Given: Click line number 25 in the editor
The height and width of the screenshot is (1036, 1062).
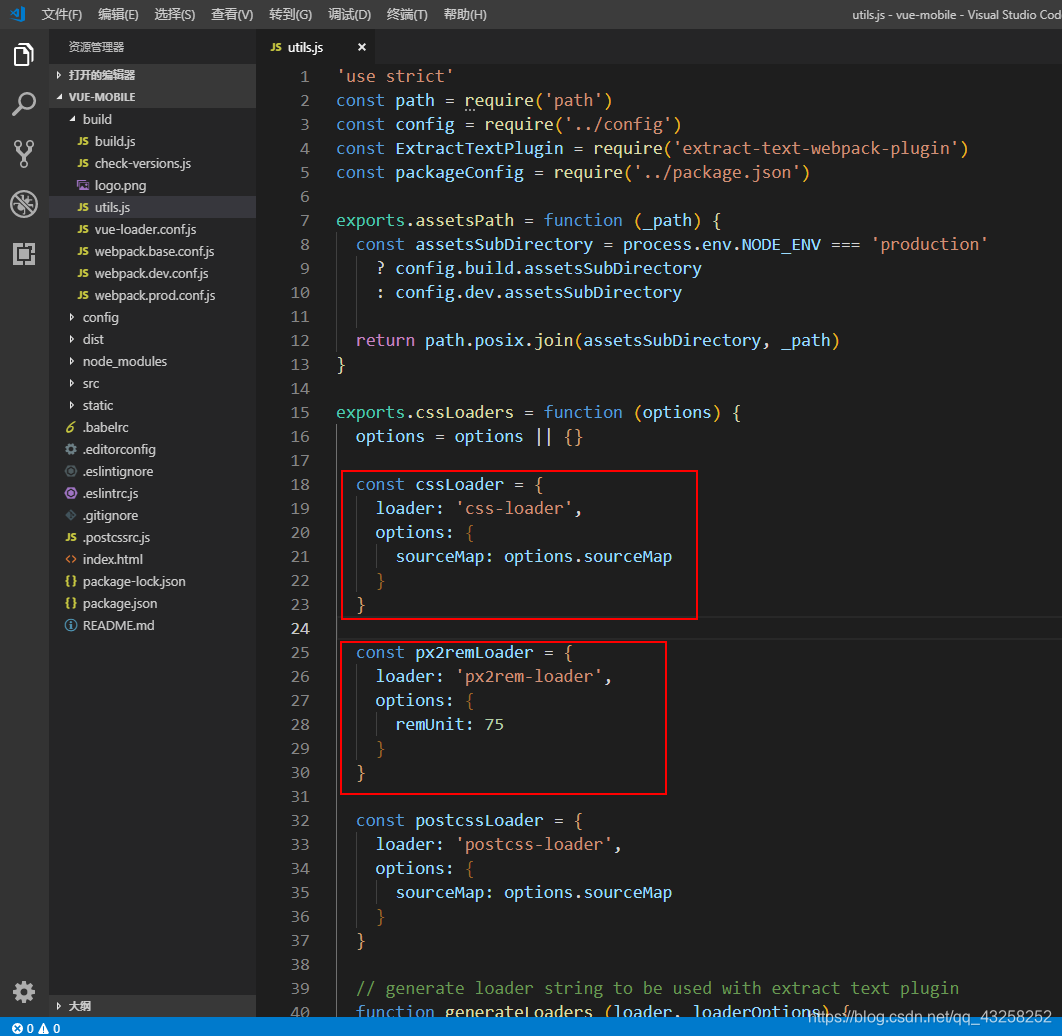Looking at the screenshot, I should click(x=300, y=652).
